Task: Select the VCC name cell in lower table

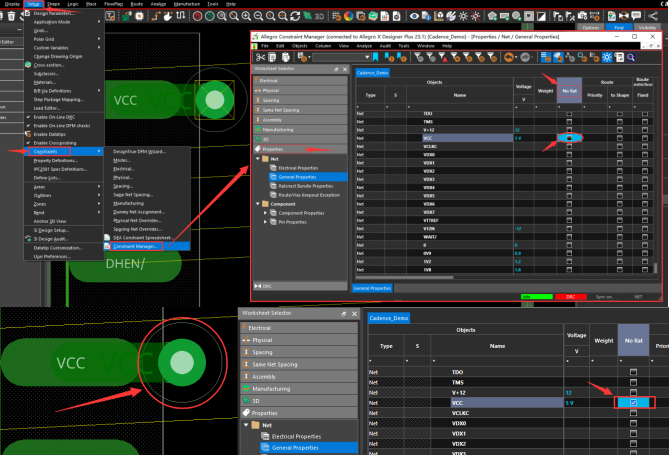Action: point(507,402)
